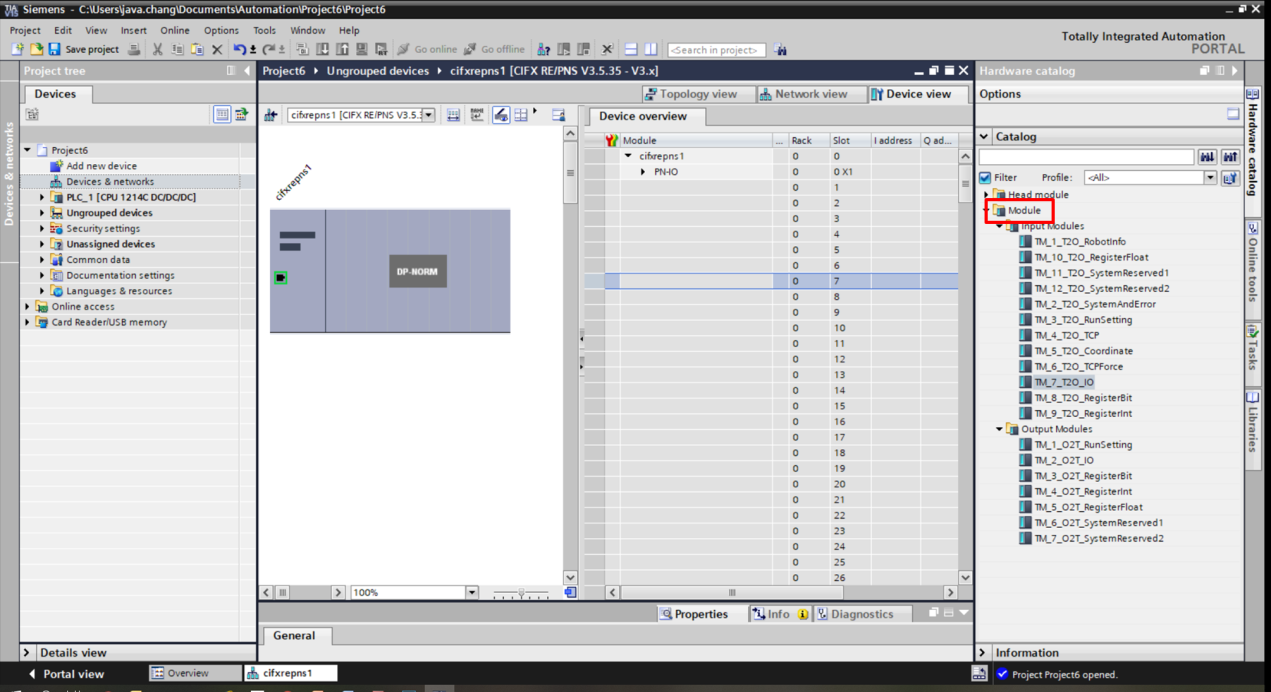Collapse the cifxrepns1 row in device overview

(x=628, y=156)
